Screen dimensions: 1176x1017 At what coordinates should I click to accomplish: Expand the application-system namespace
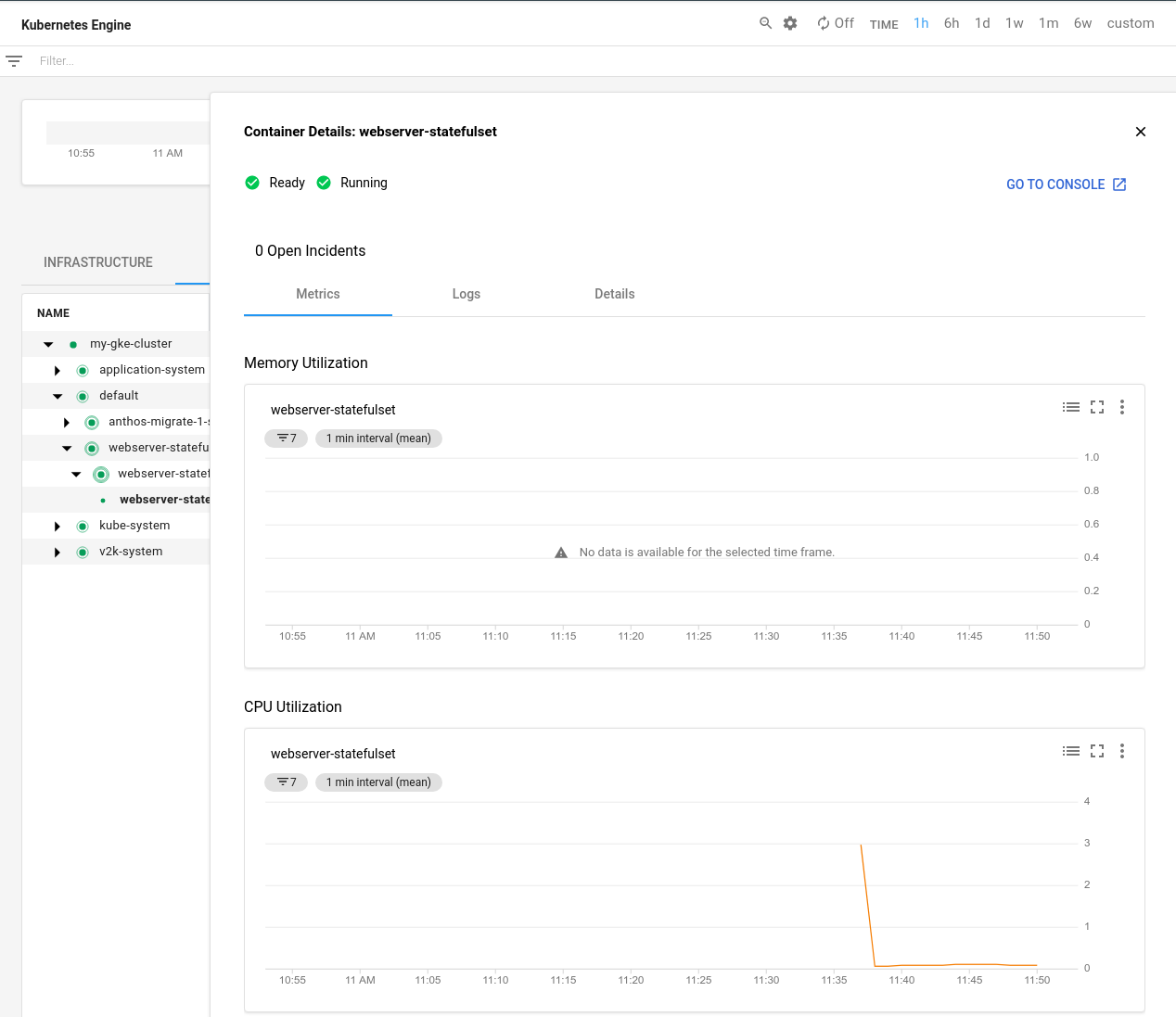[58, 371]
